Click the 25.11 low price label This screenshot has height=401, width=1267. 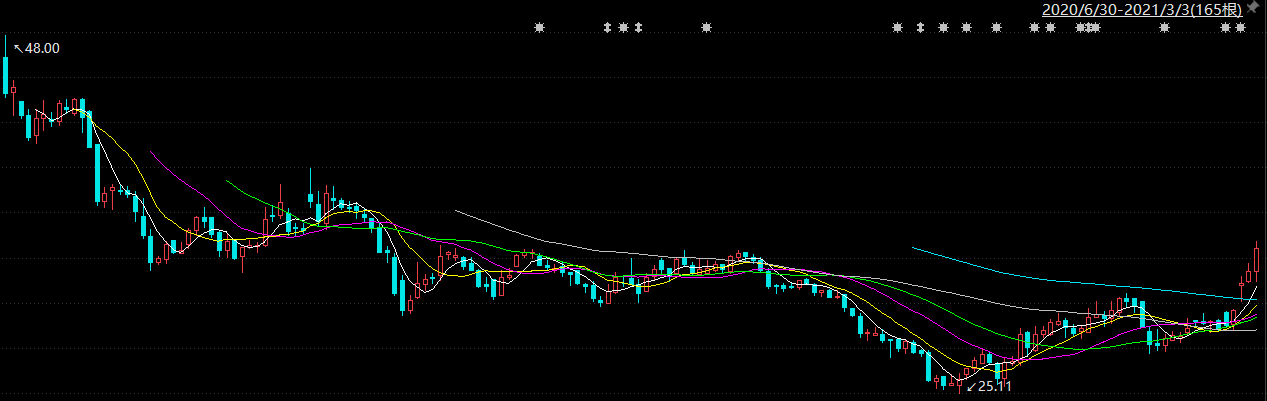tap(995, 386)
